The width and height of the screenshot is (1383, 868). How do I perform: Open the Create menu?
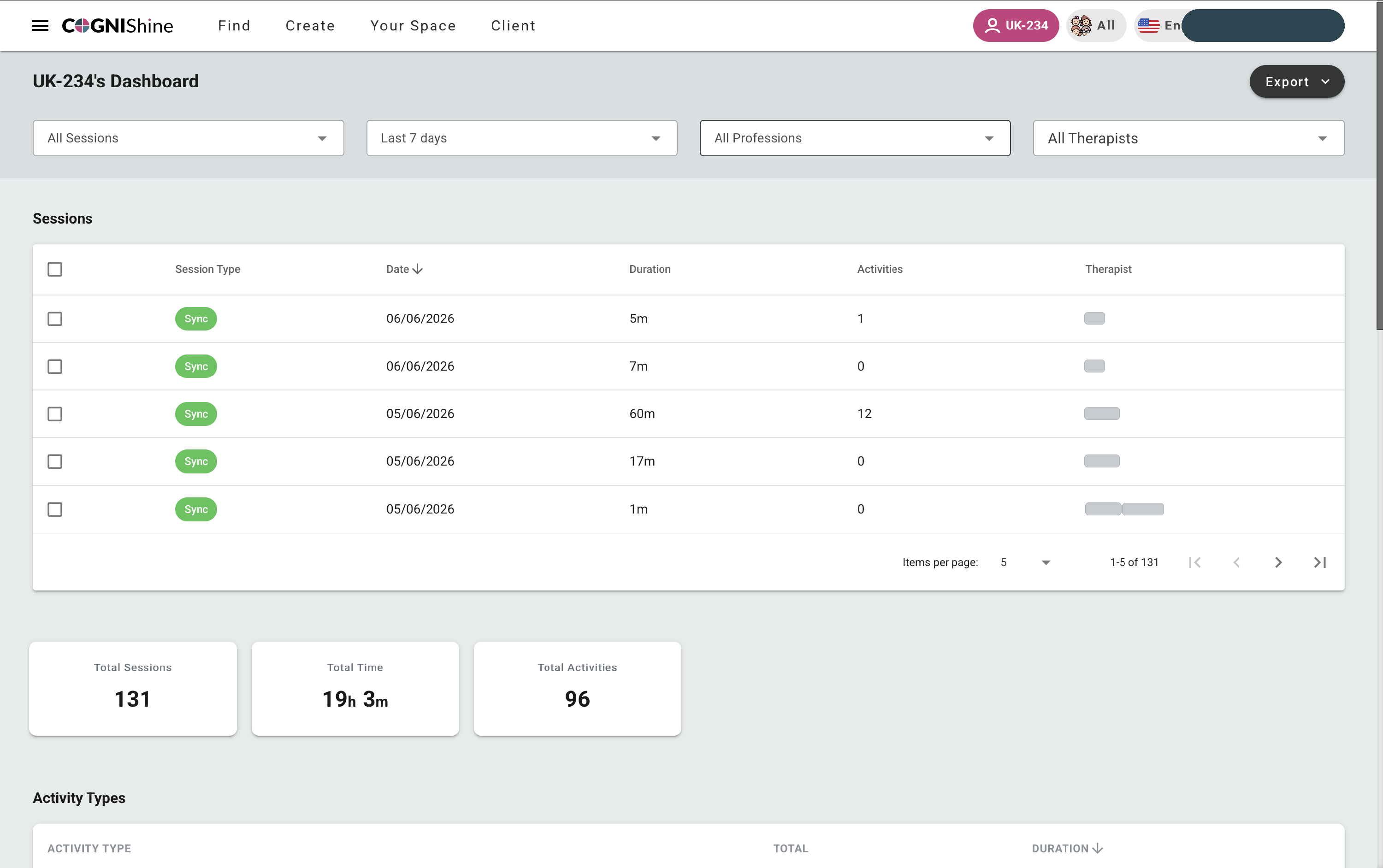click(310, 26)
